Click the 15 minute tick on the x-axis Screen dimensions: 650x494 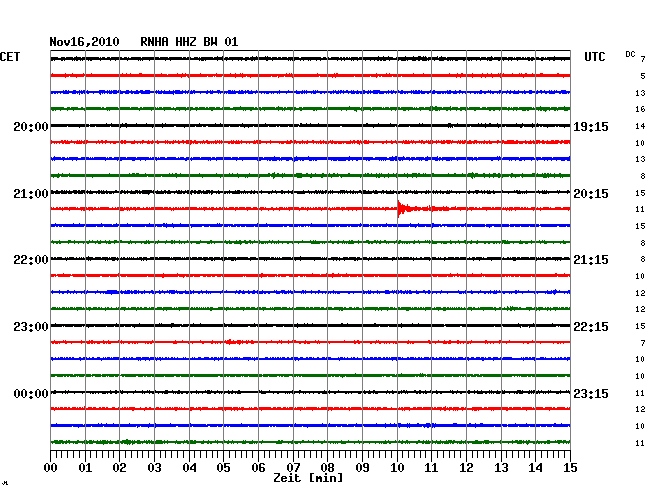point(570,468)
